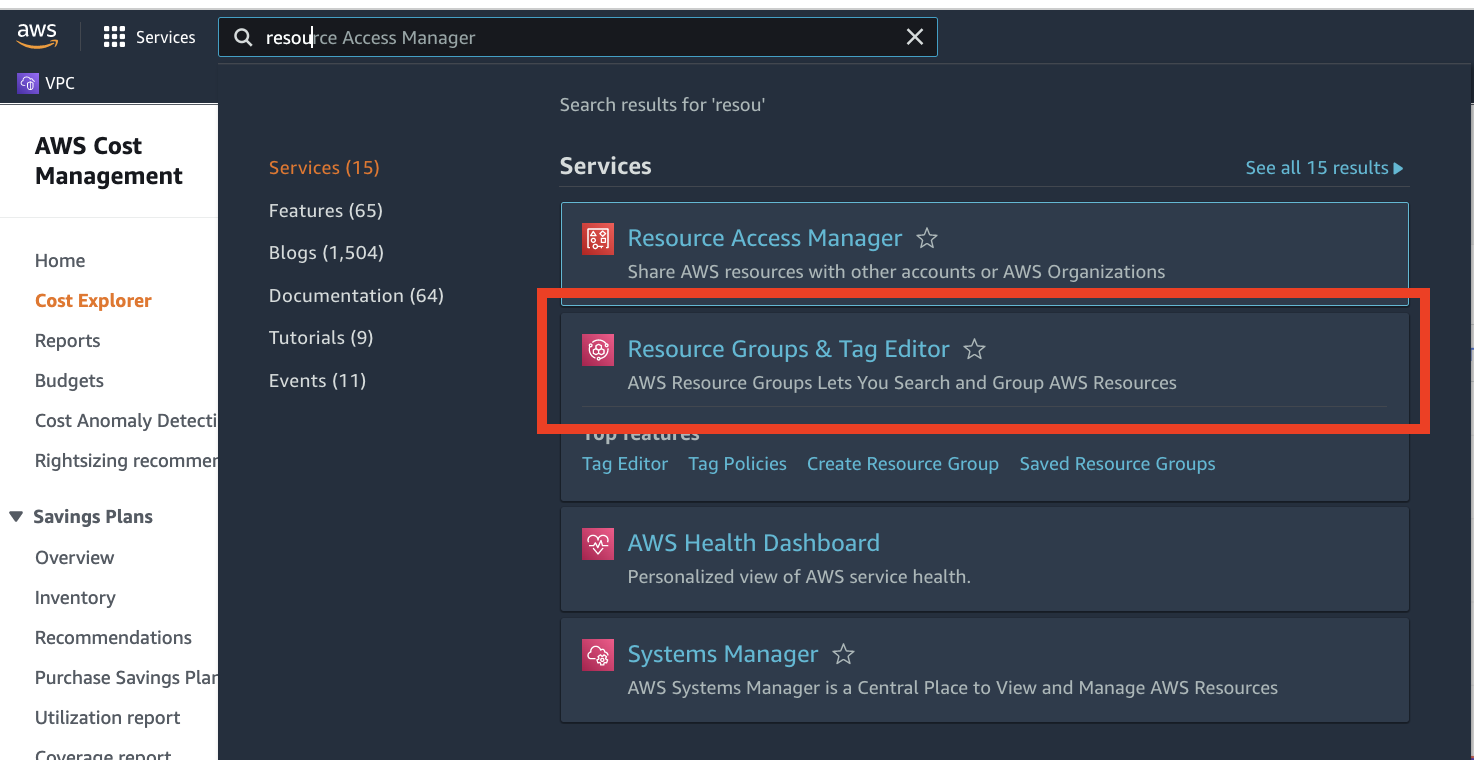
Task: Favorite Resource Access Manager with its star
Action: [x=926, y=238]
